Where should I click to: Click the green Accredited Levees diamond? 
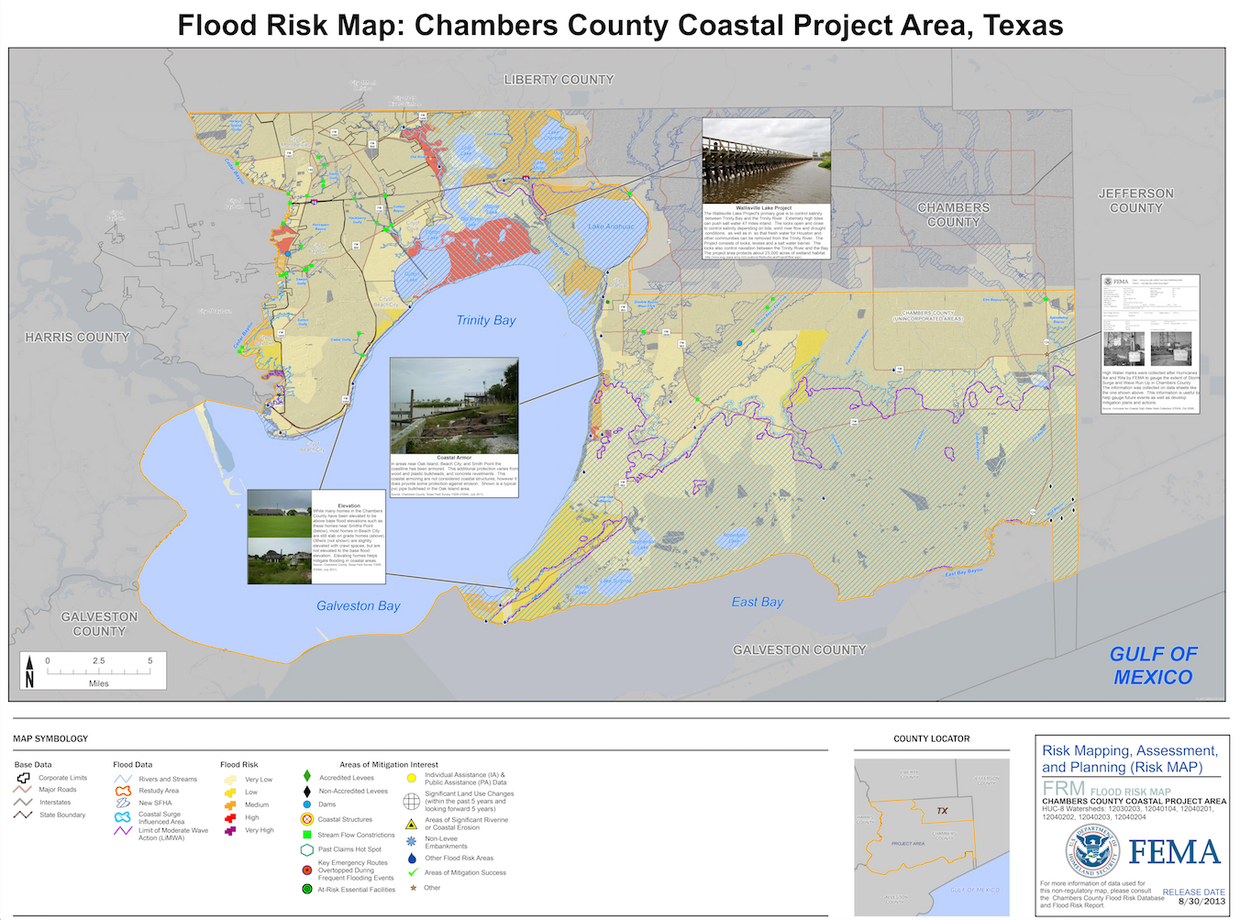(306, 777)
